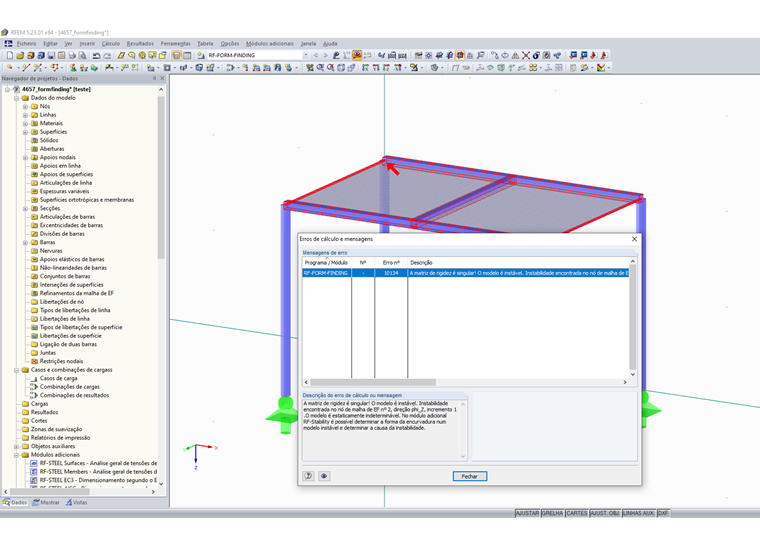This screenshot has height=545, width=760.
Task: Select the error row 10134
Action: pyautogui.click(x=466, y=273)
